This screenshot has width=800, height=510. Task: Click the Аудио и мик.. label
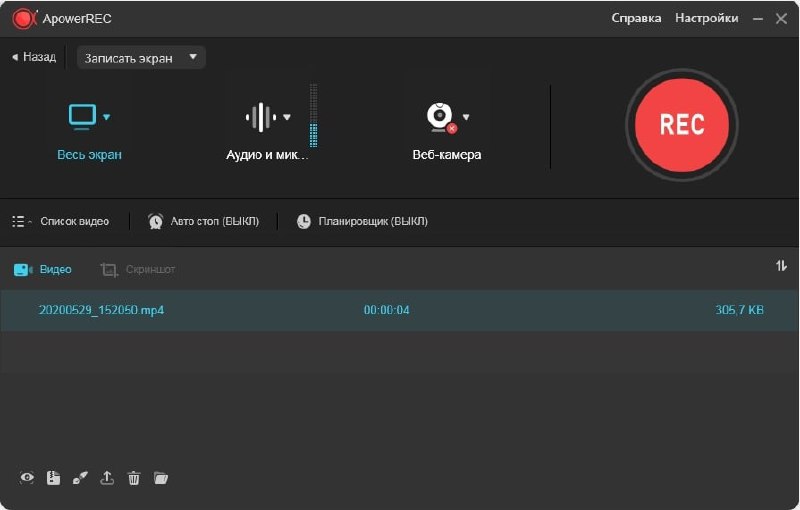pyautogui.click(x=267, y=155)
